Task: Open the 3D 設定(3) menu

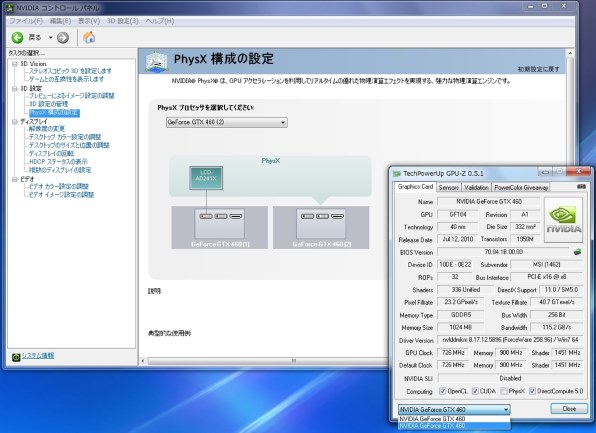Action: (122, 21)
